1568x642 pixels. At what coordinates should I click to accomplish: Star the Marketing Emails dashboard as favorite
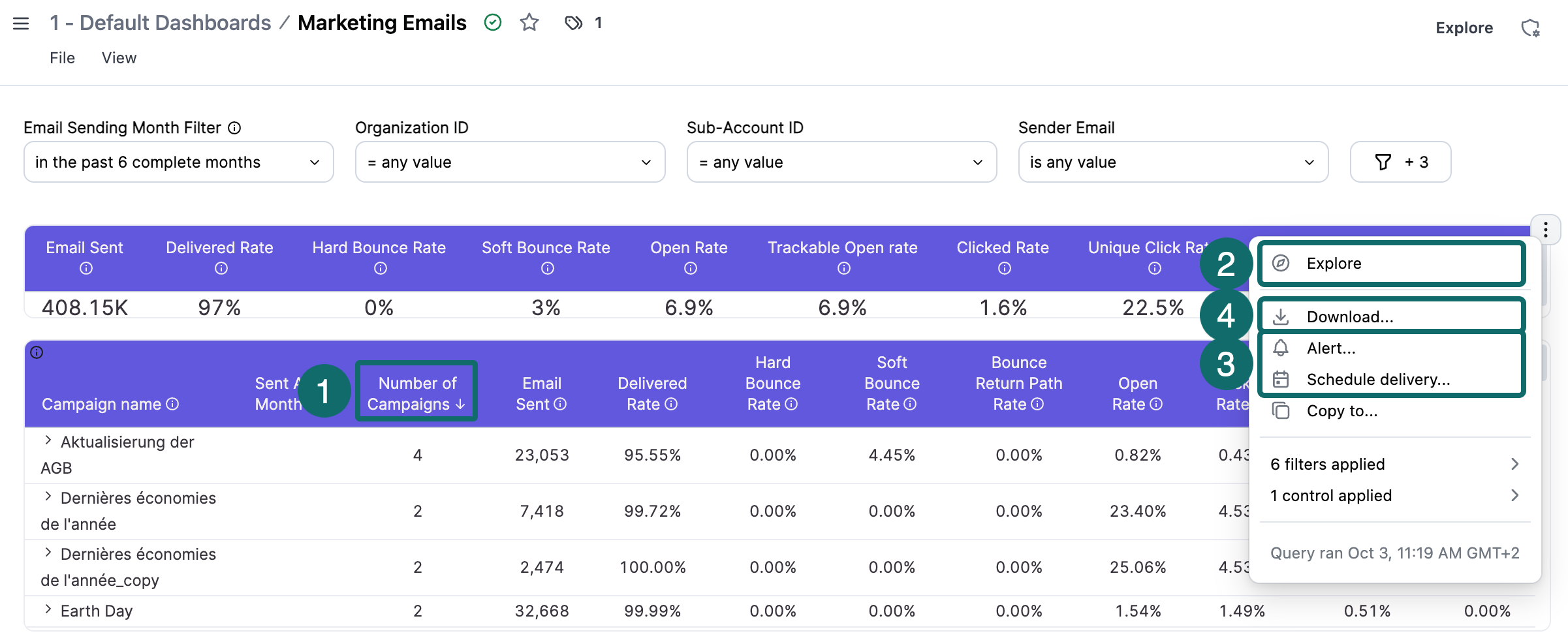pyautogui.click(x=529, y=23)
